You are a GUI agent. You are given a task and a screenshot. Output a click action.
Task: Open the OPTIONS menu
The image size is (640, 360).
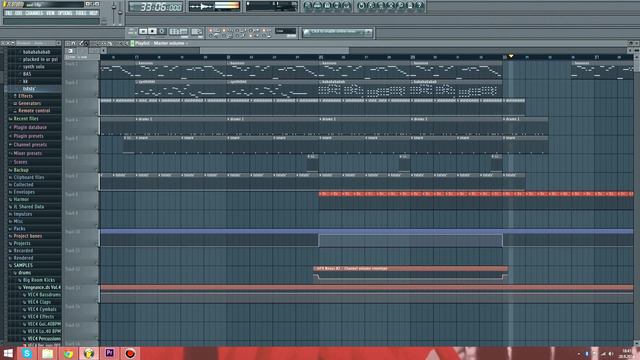pyautogui.click(x=65, y=13)
